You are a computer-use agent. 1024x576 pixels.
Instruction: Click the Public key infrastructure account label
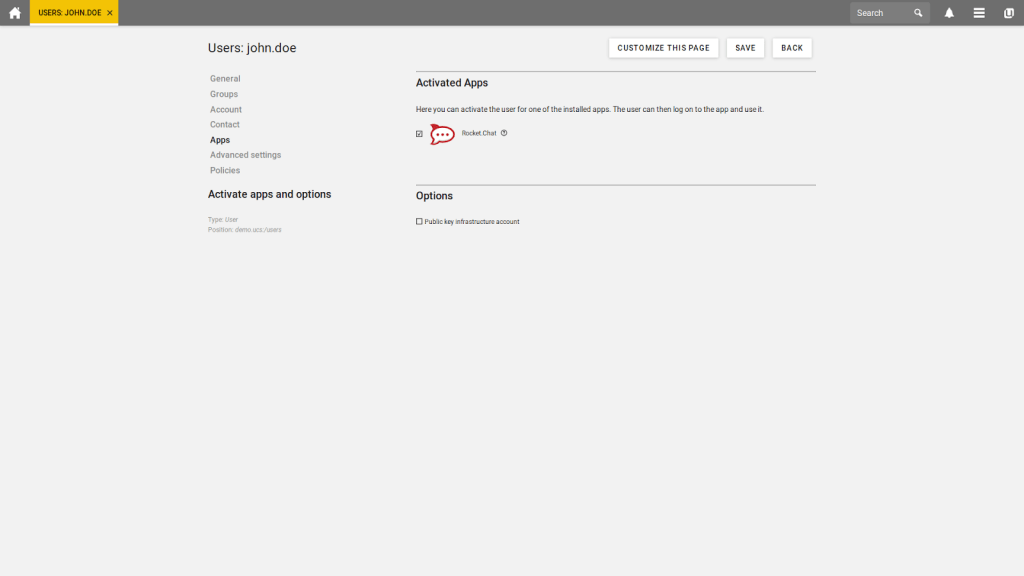point(472,222)
